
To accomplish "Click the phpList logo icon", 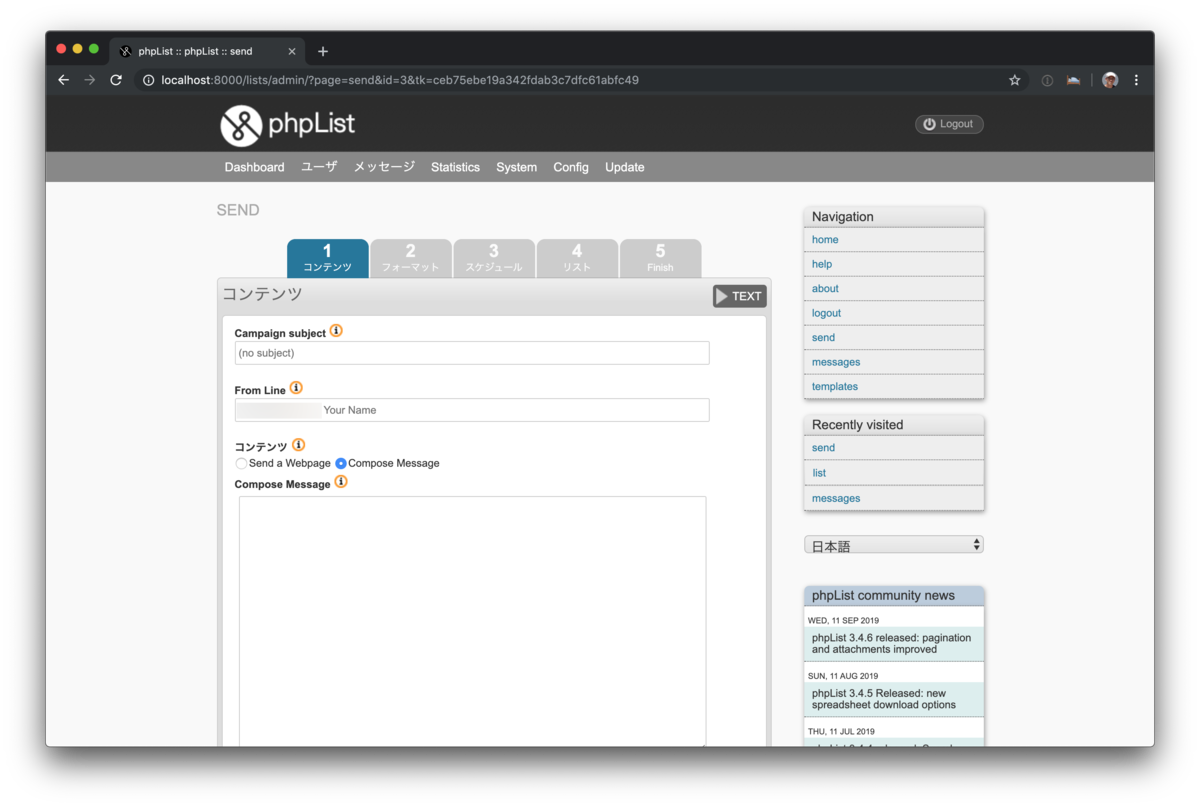I will click(241, 125).
